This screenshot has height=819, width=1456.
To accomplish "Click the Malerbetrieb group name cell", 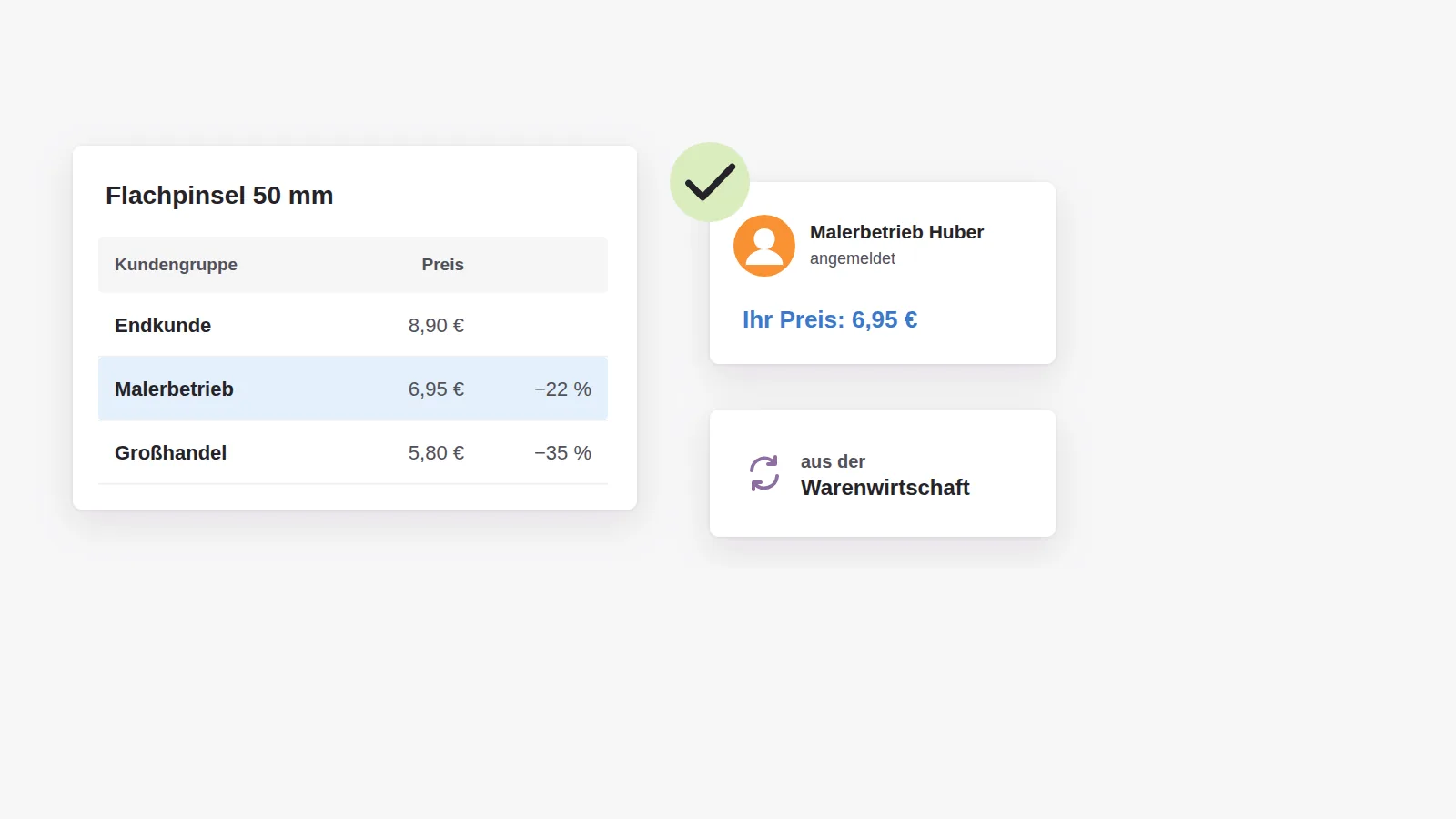I will [x=174, y=389].
